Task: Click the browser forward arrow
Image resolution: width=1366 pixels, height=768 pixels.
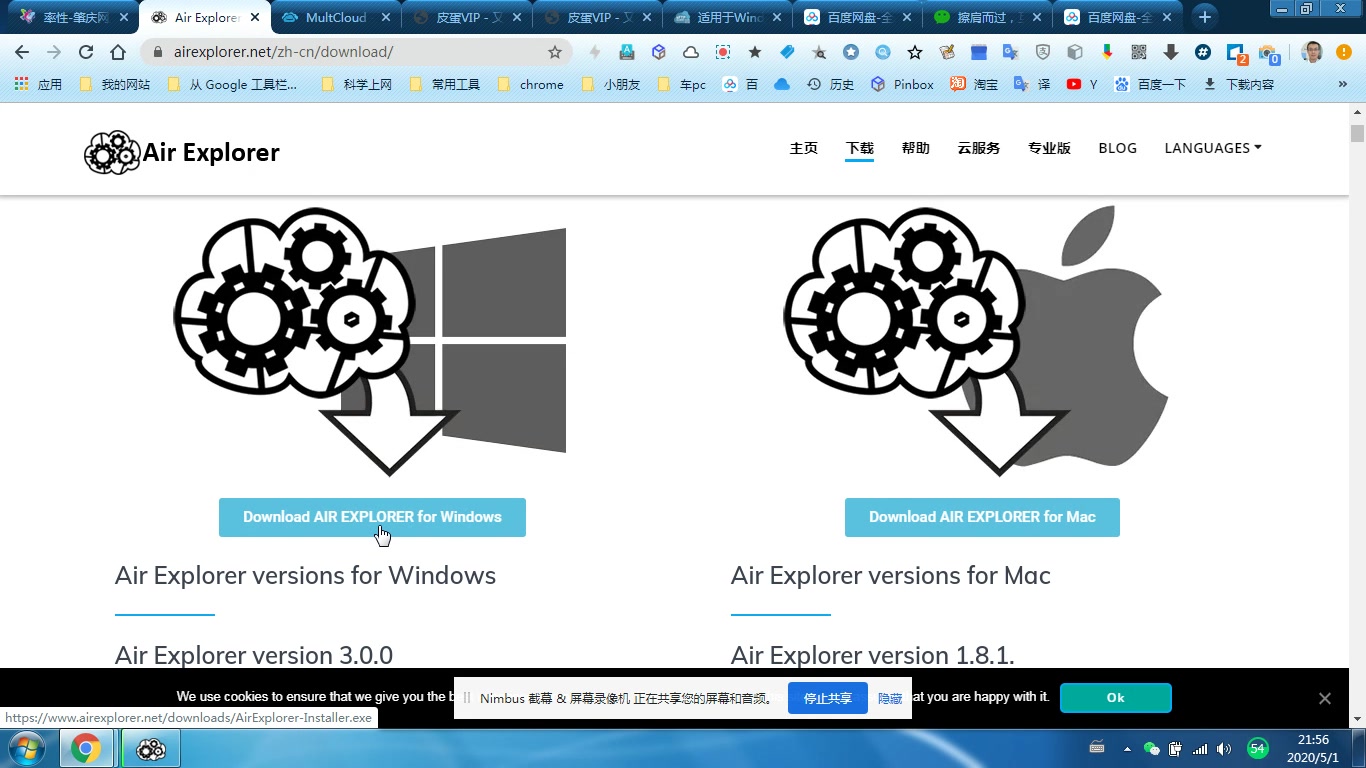Action: click(x=54, y=52)
